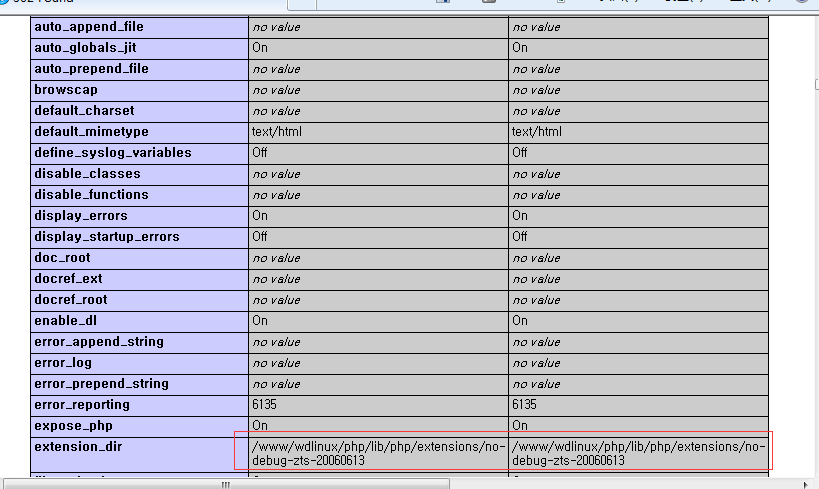Click first 'no value' in browscap row
Screen dimensions: 819x489
click(276, 90)
